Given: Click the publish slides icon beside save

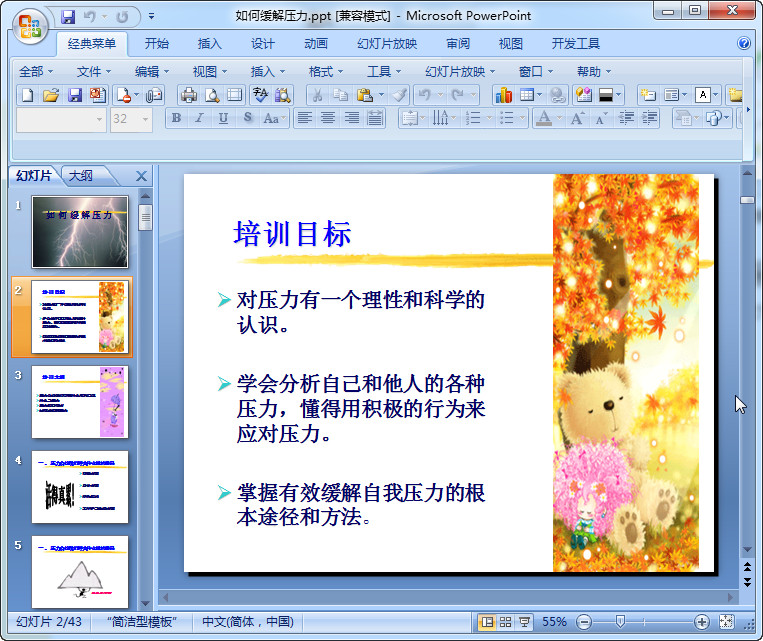Looking at the screenshot, I should coord(98,95).
